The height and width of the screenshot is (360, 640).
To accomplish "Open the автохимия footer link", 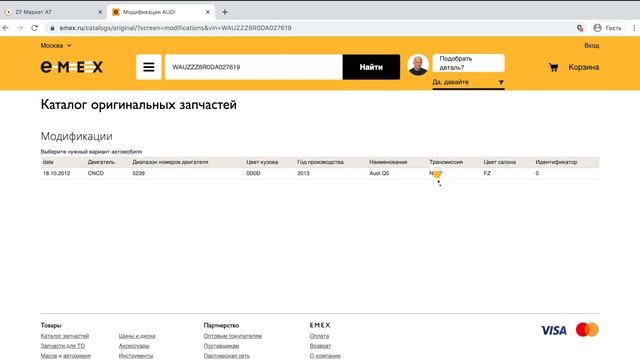I will 77,356.
